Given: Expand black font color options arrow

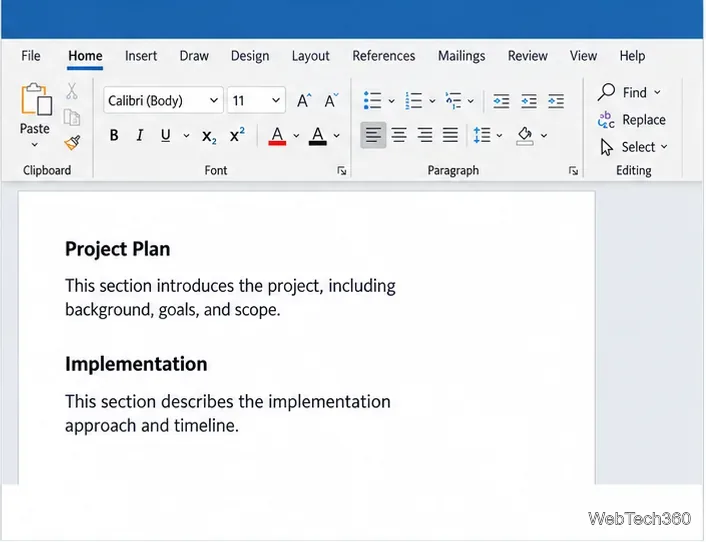Looking at the screenshot, I should (x=336, y=136).
